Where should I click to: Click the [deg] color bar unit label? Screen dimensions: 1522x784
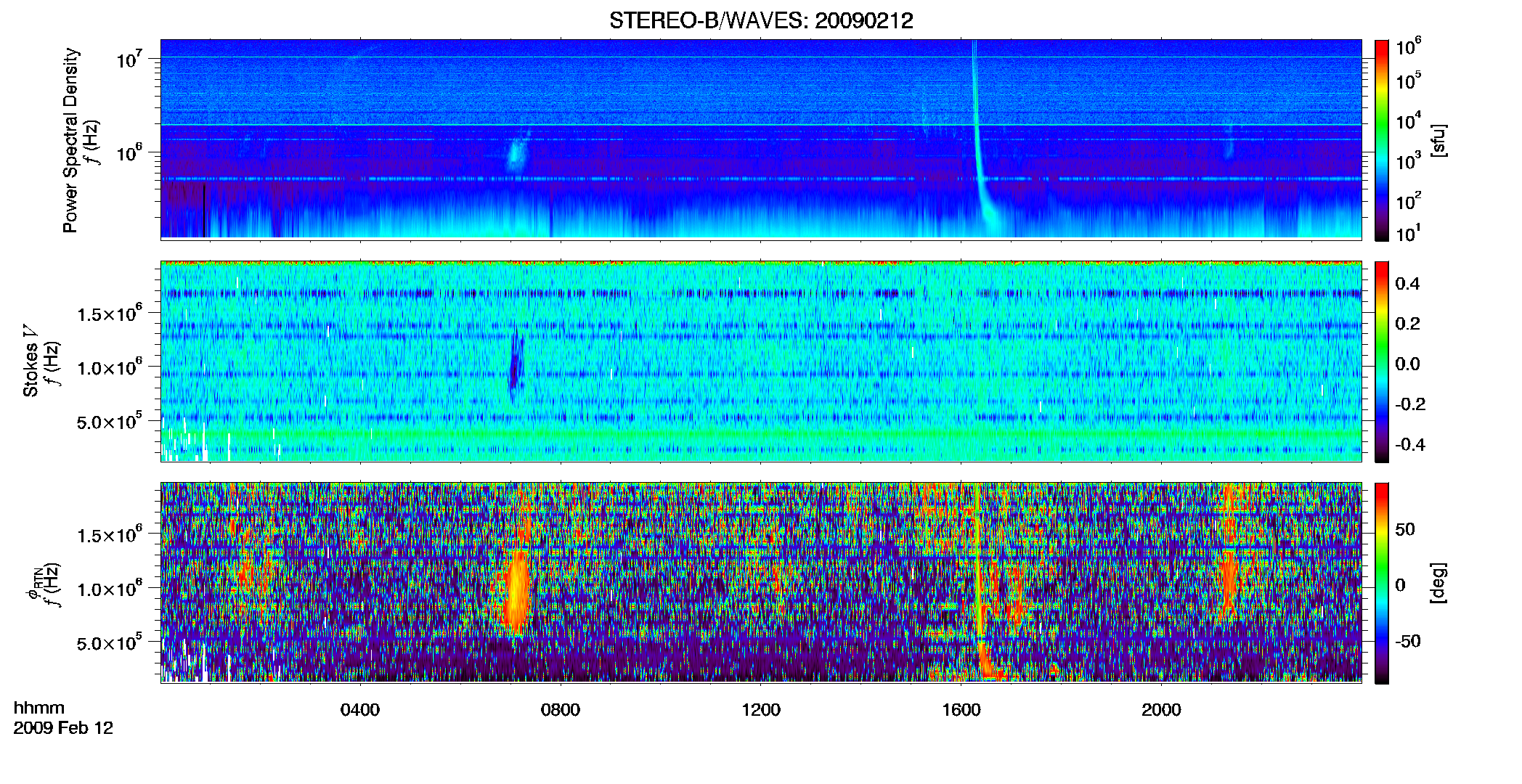tap(1438, 583)
